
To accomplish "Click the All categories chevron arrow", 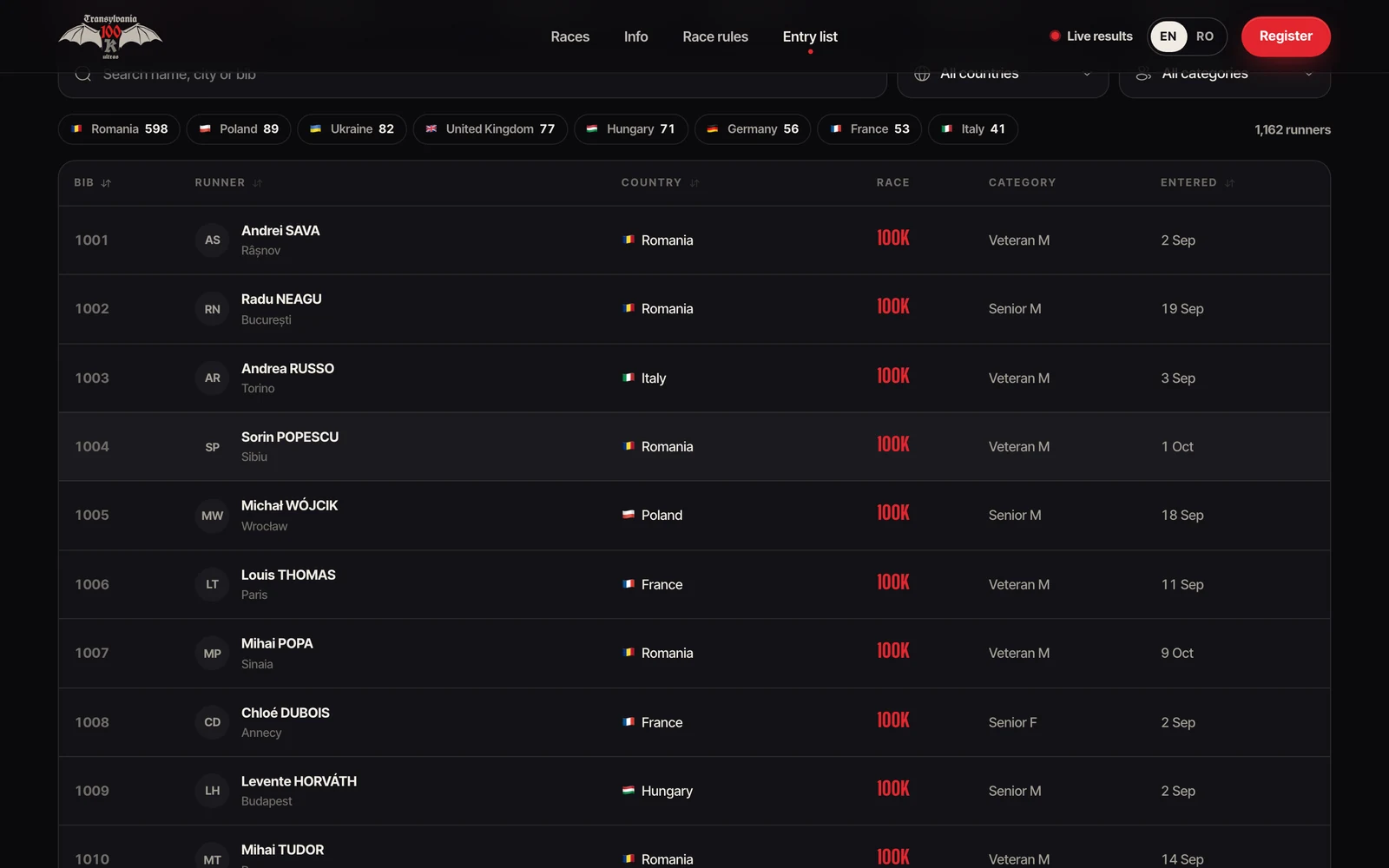I will pos(1308,75).
